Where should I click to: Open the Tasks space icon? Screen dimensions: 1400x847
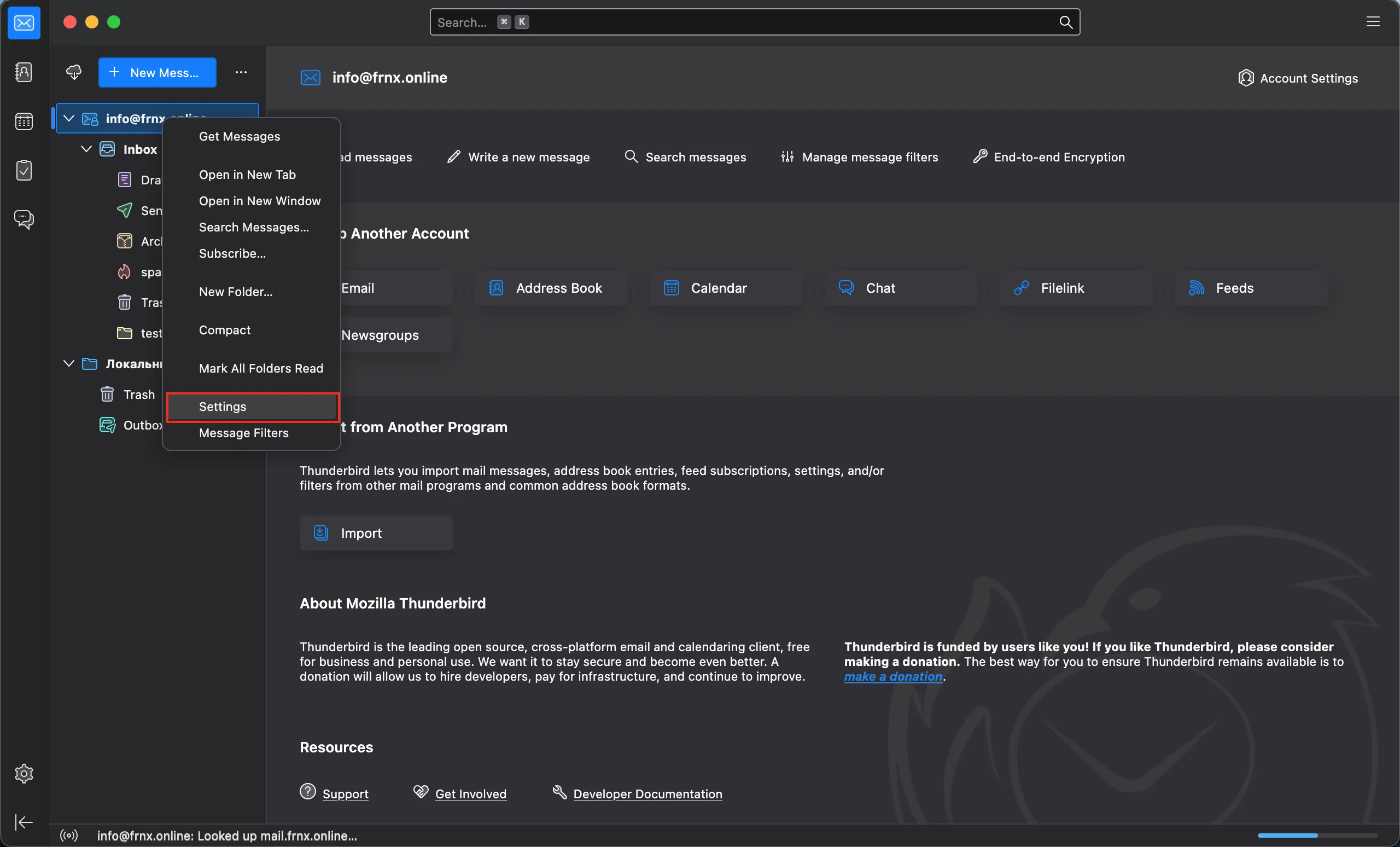point(24,170)
